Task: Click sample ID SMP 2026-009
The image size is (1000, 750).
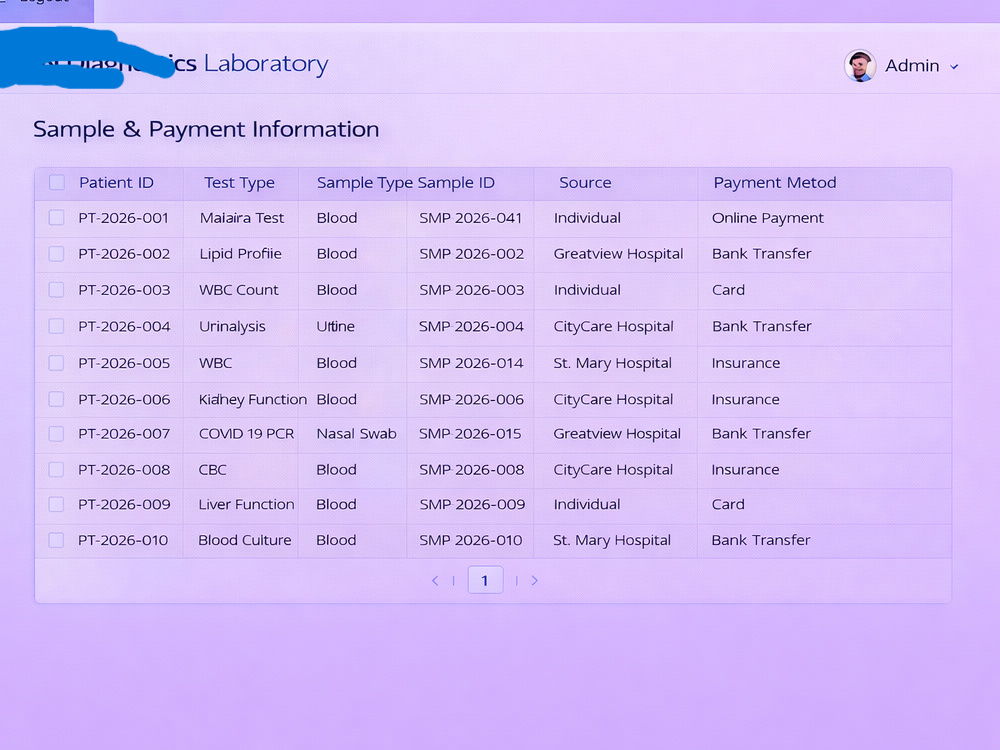Action: click(472, 504)
